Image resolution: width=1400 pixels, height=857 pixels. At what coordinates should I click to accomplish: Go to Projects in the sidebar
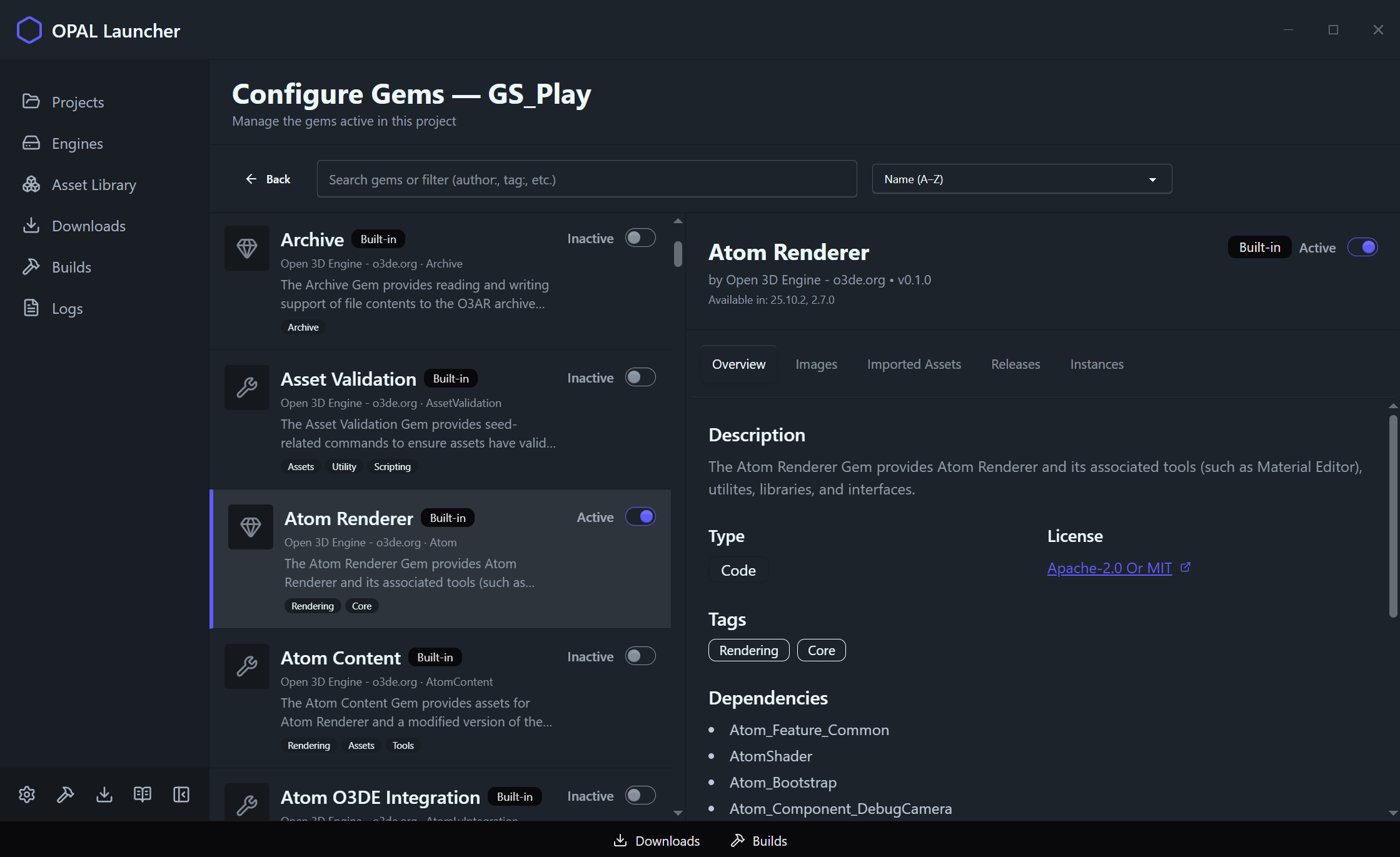pos(78,102)
